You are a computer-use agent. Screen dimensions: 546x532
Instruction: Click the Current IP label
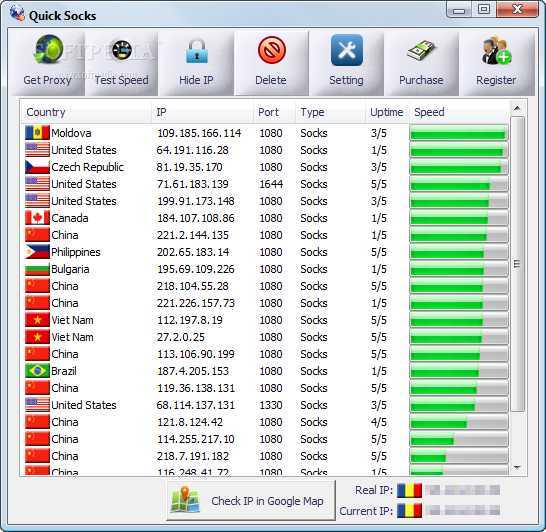[x=366, y=511]
